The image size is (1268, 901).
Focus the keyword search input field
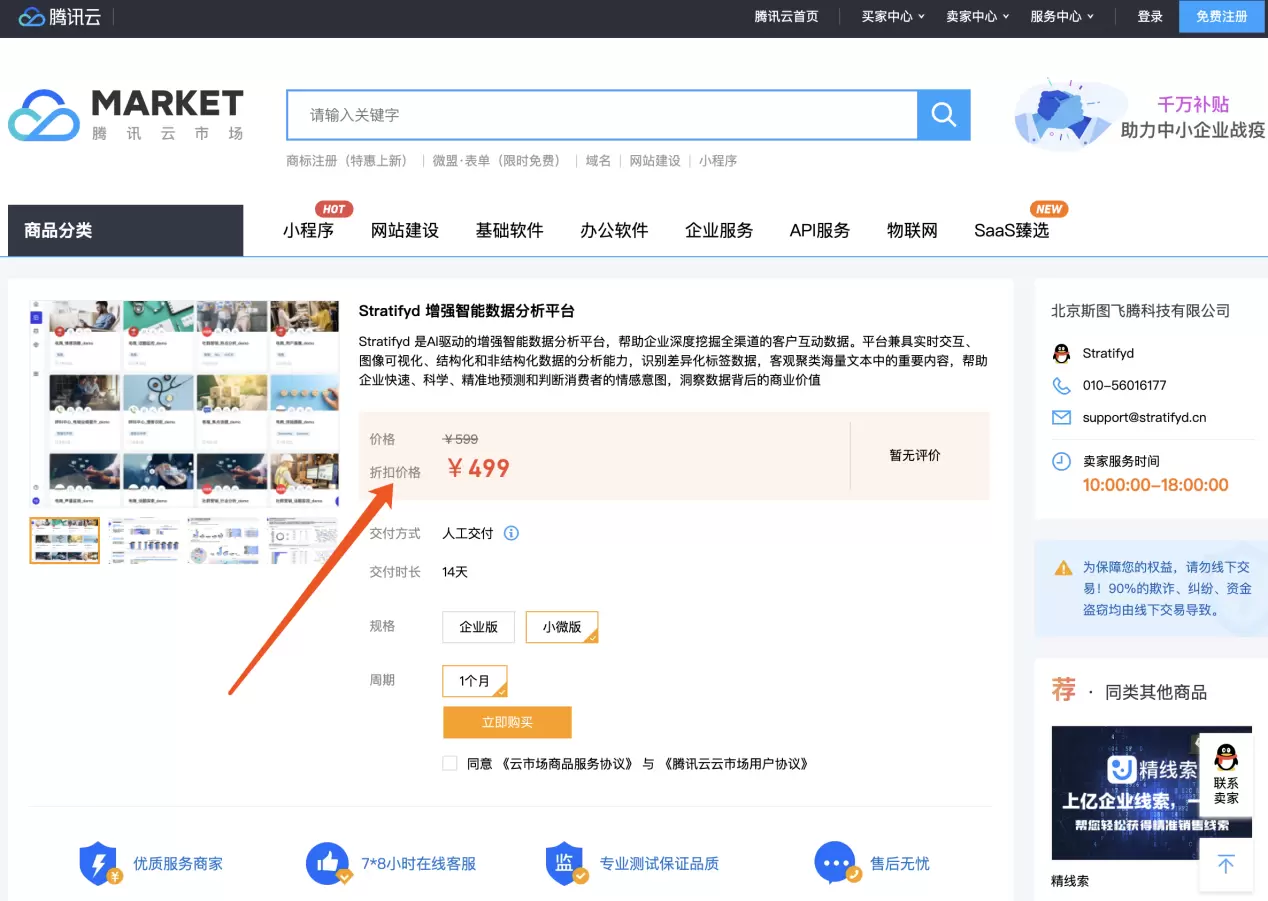click(x=600, y=115)
